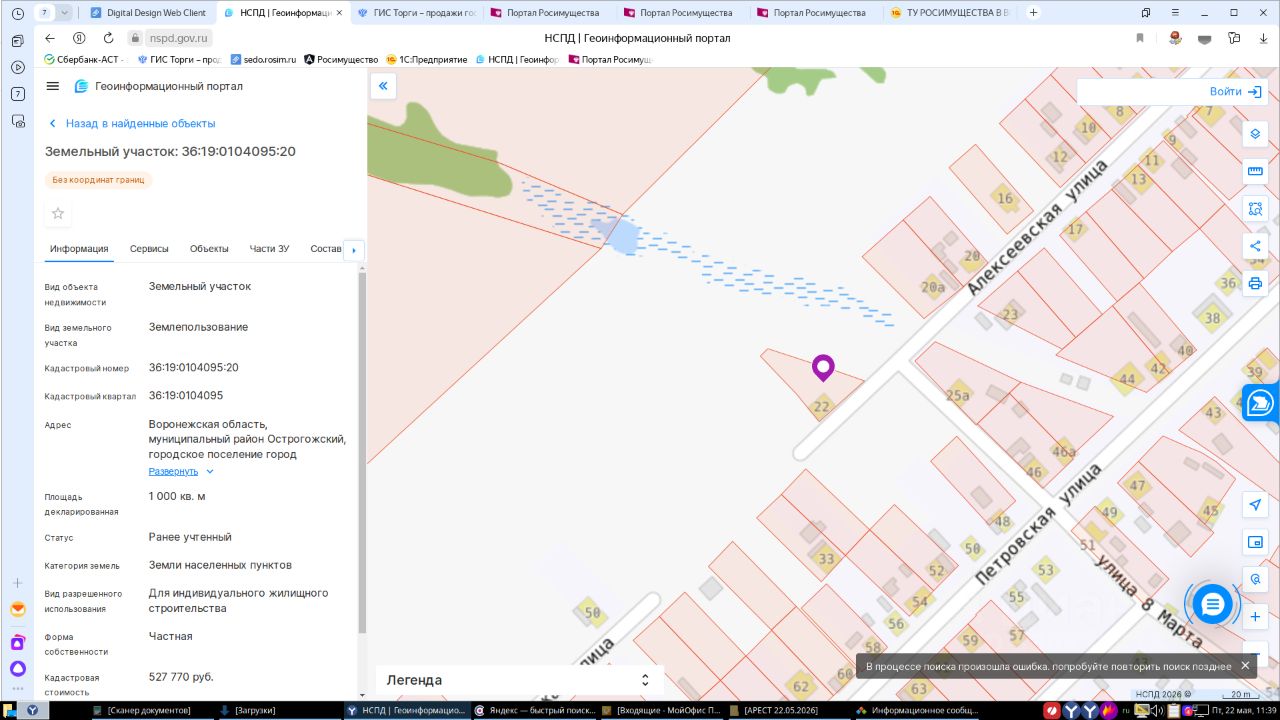Switch to the Сервисы tab
The height and width of the screenshot is (720, 1280).
coord(149,249)
